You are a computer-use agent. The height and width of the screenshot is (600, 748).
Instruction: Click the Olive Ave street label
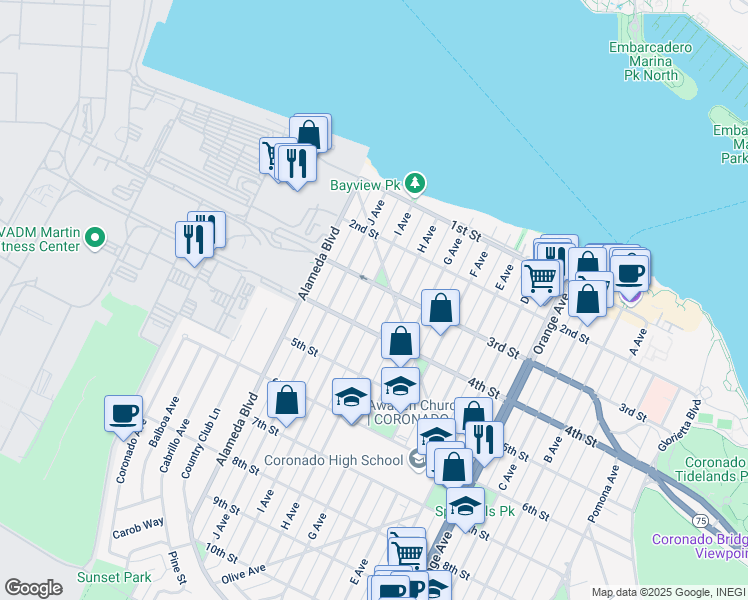tap(243, 574)
